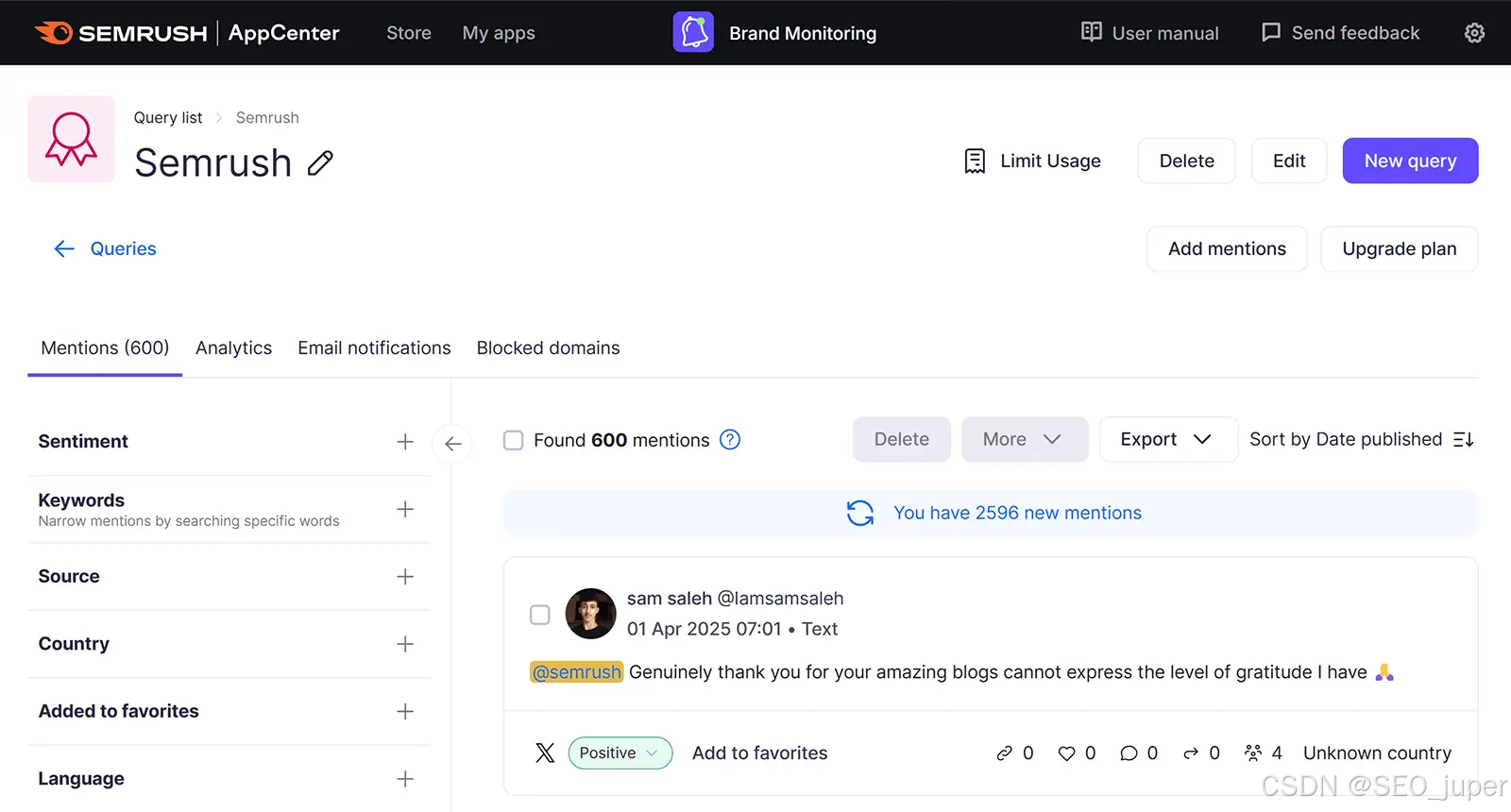This screenshot has height=812, width=1511.
Task: Click the refresh icon in new mentions banner
Action: (860, 513)
